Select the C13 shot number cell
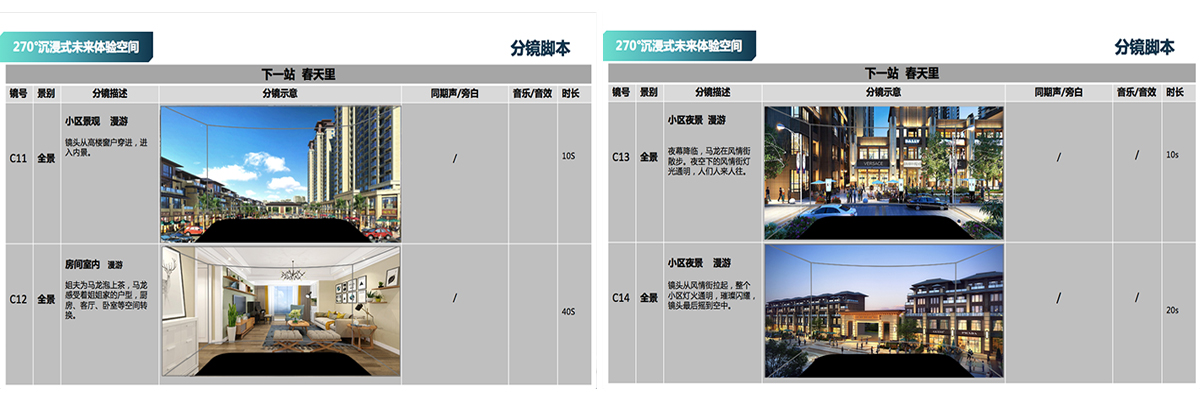 click(x=621, y=157)
